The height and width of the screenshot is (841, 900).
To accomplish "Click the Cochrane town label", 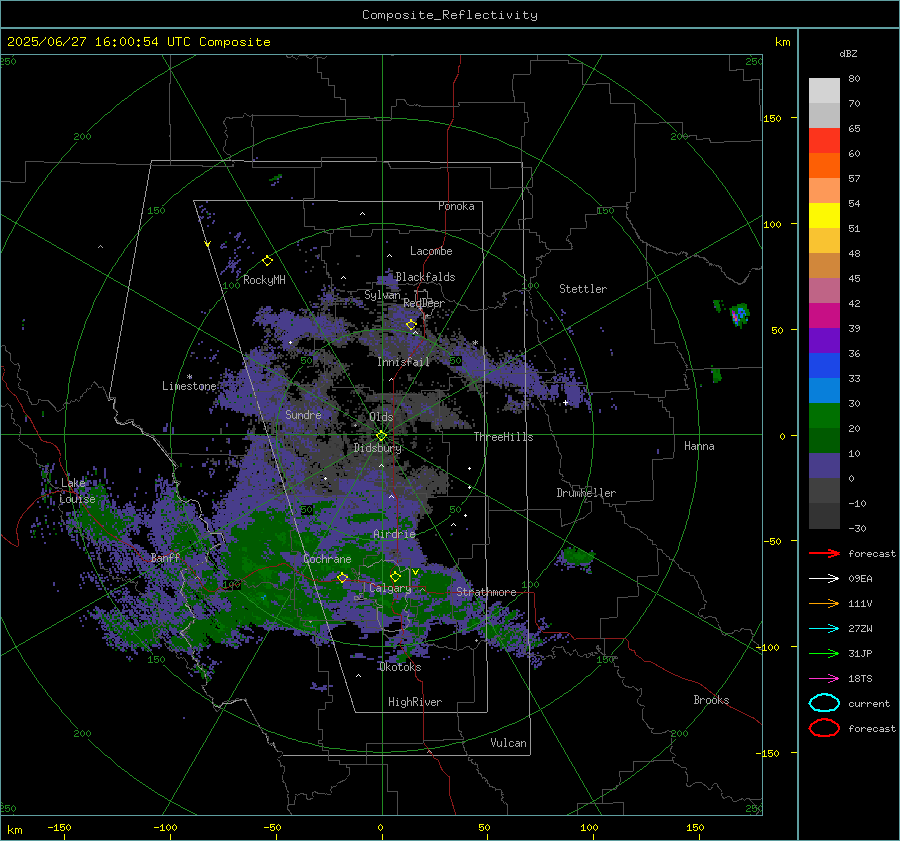I will tap(327, 559).
